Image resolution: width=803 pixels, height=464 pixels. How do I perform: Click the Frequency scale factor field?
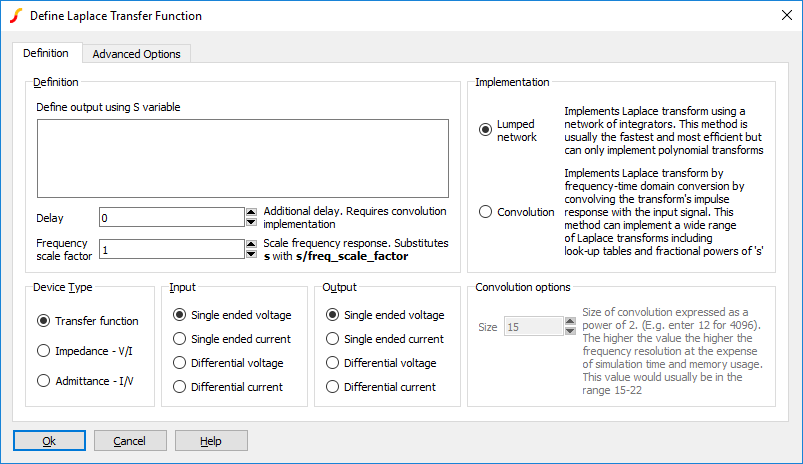pos(171,249)
